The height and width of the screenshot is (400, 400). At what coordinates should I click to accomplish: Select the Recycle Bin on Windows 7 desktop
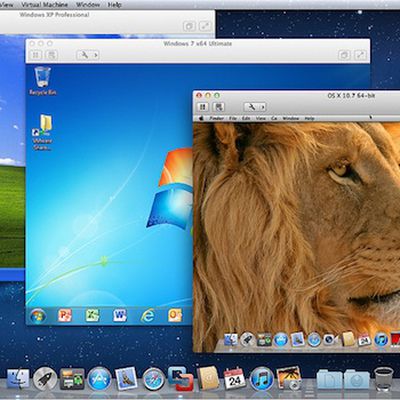pyautogui.click(x=43, y=81)
